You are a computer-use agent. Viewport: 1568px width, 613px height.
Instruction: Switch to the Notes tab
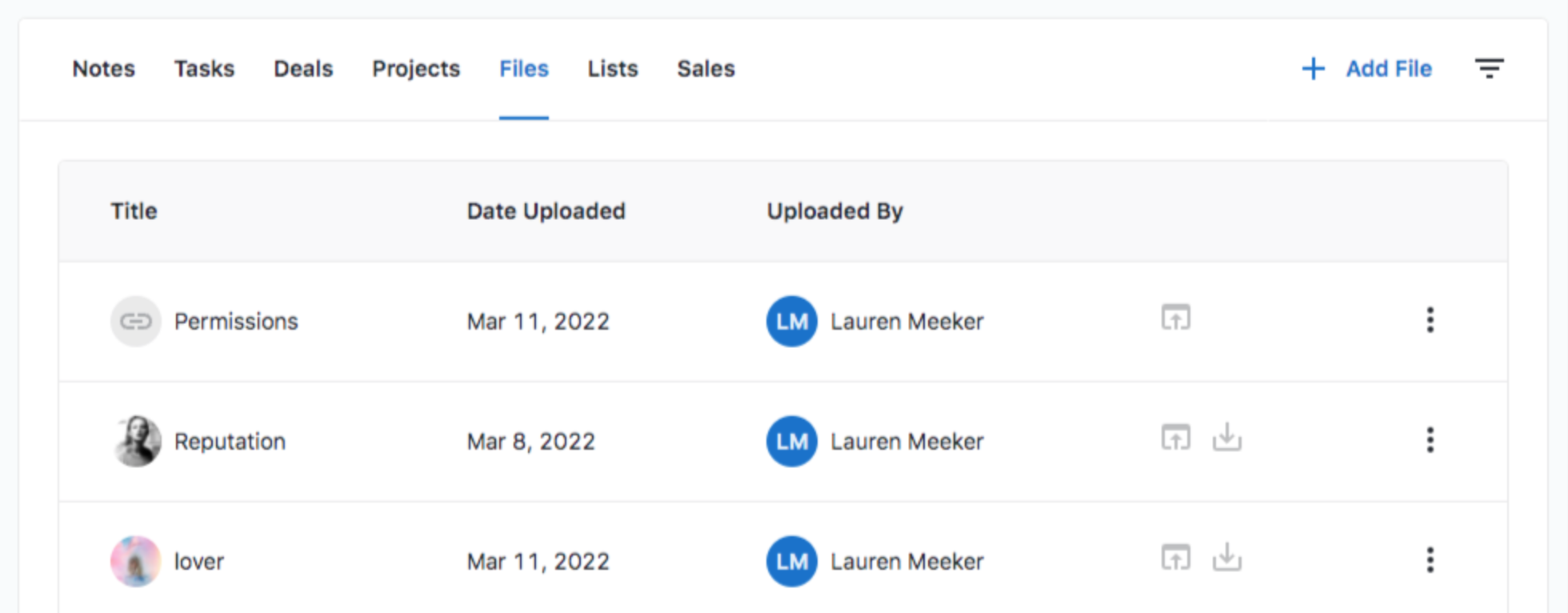coord(104,69)
